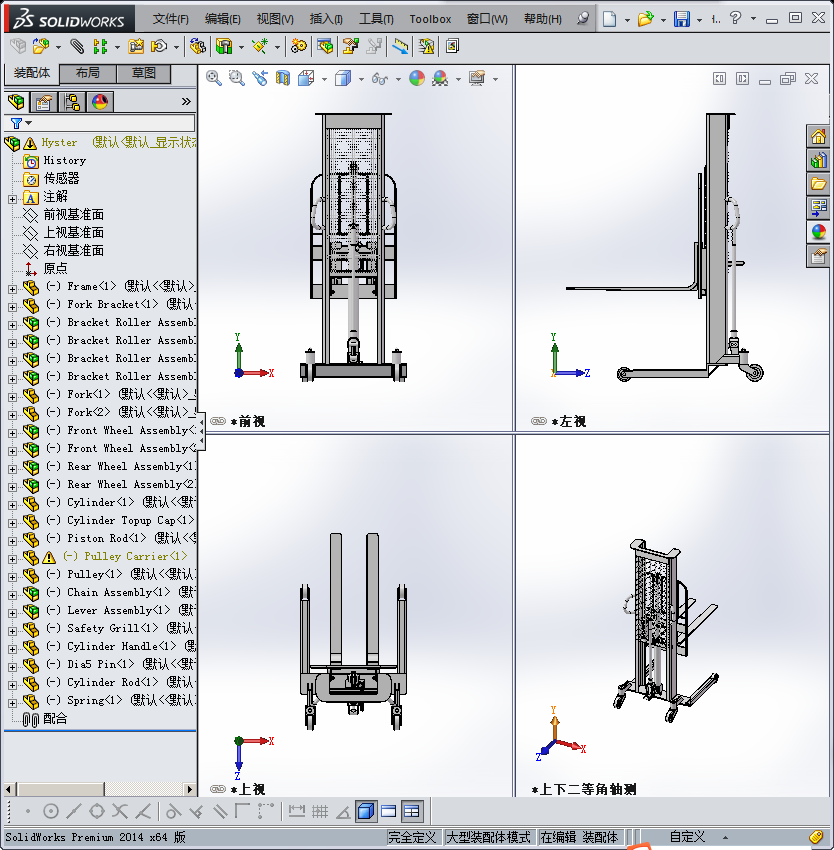The image size is (834, 850).
Task: Toggle the link views icon for 上视
Action: pyautogui.click(x=218, y=789)
